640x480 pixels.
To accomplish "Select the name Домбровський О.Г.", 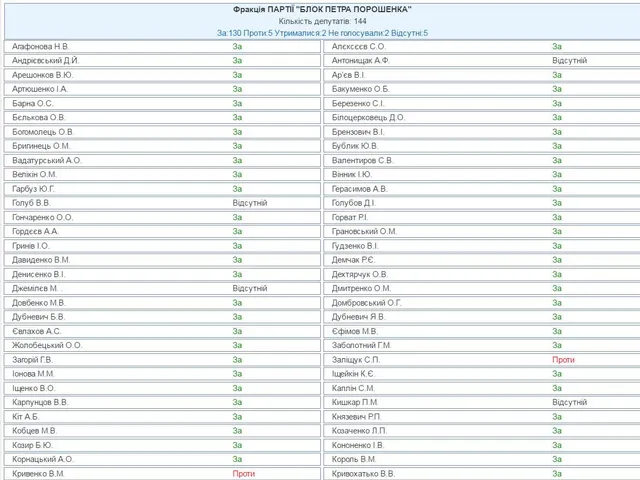I will click(x=367, y=302).
